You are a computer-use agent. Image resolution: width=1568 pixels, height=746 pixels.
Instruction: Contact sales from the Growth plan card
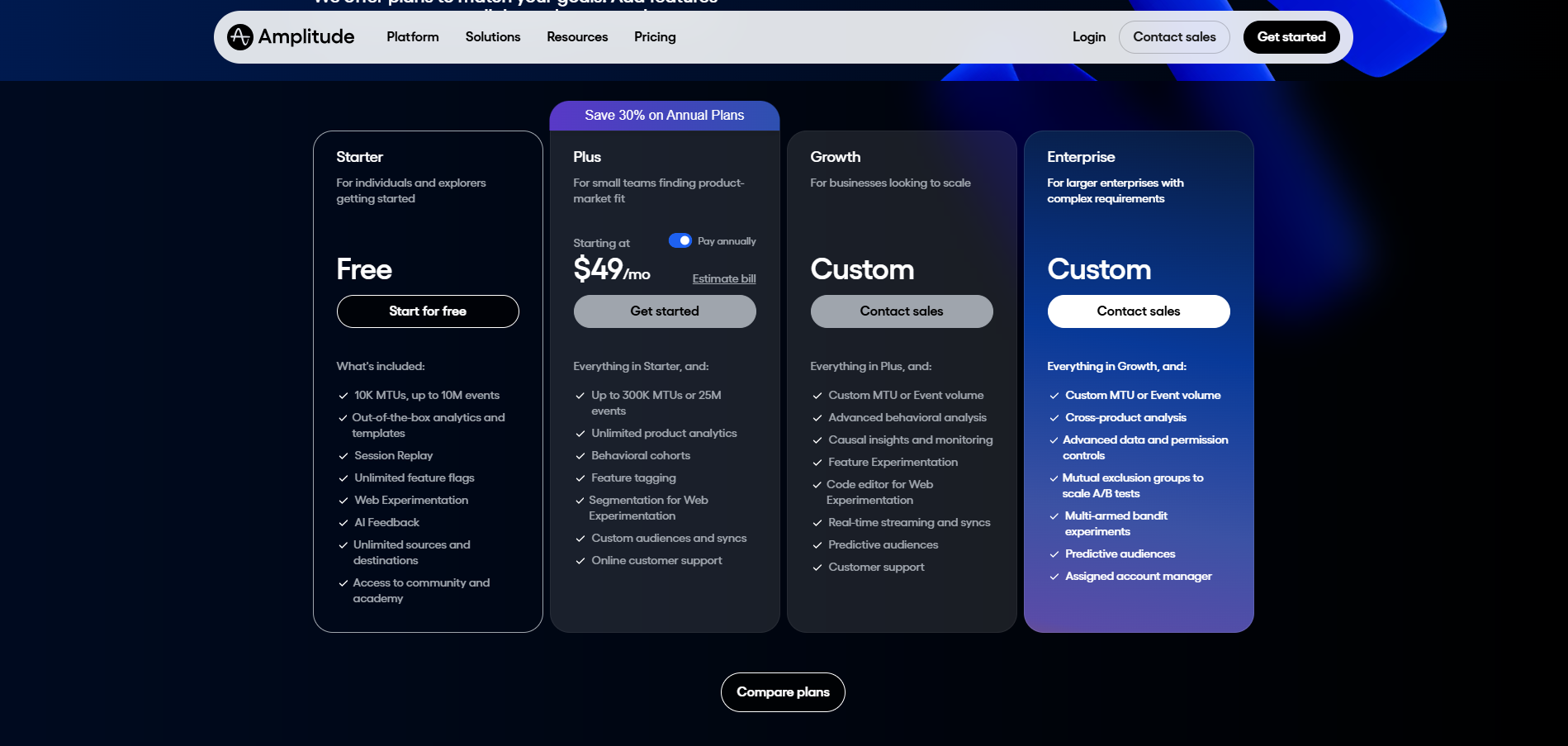click(901, 311)
